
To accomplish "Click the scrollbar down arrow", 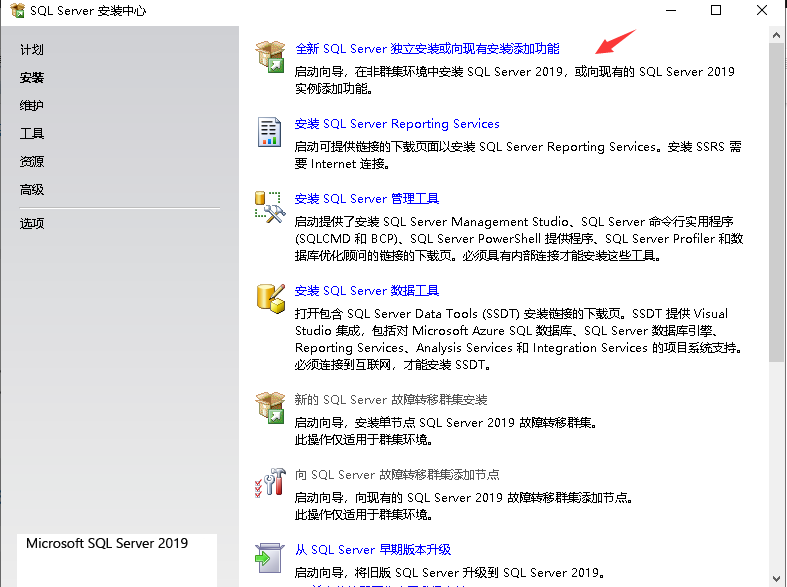I will [x=776, y=578].
